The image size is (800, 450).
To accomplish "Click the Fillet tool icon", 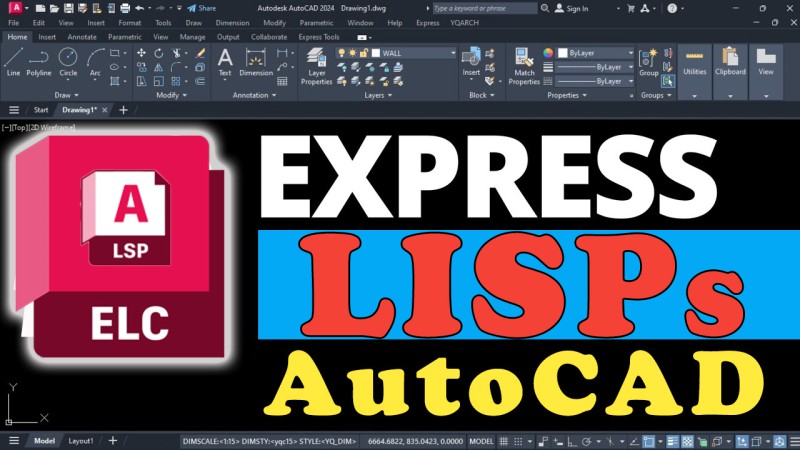I will pos(176,67).
